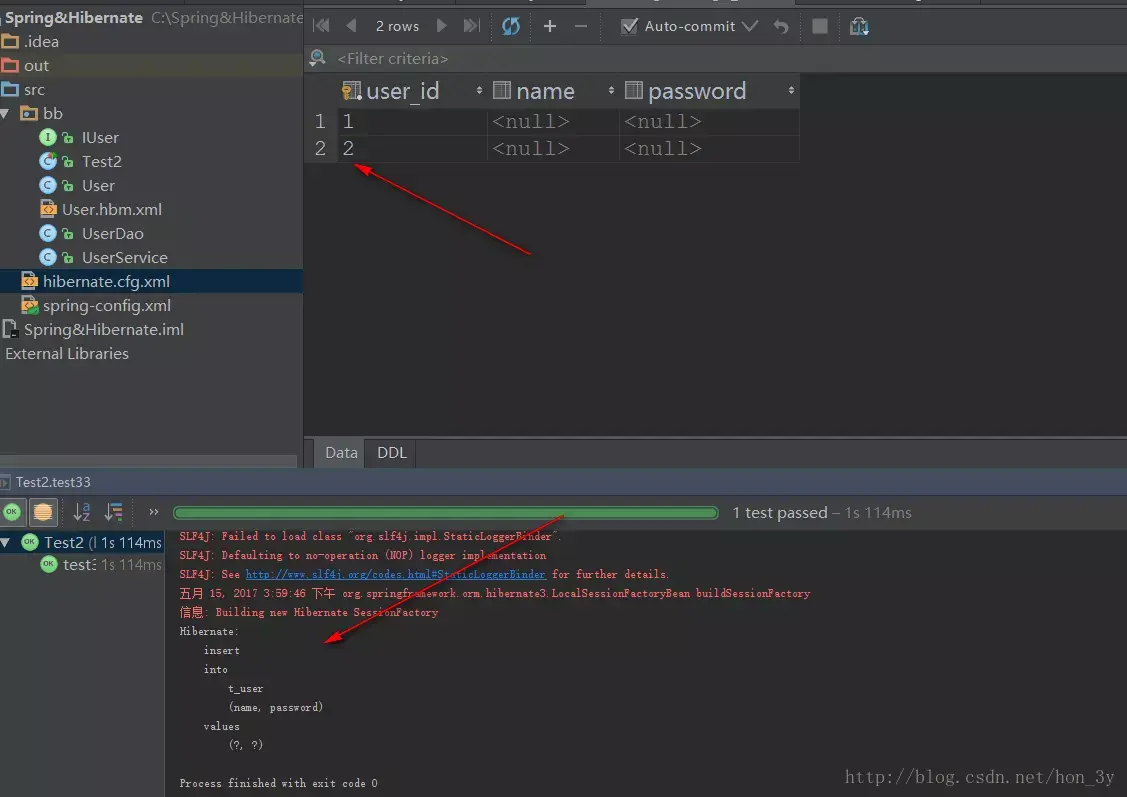Select the User.hbm.xml file icon
This screenshot has width=1127, height=797.
48,209
